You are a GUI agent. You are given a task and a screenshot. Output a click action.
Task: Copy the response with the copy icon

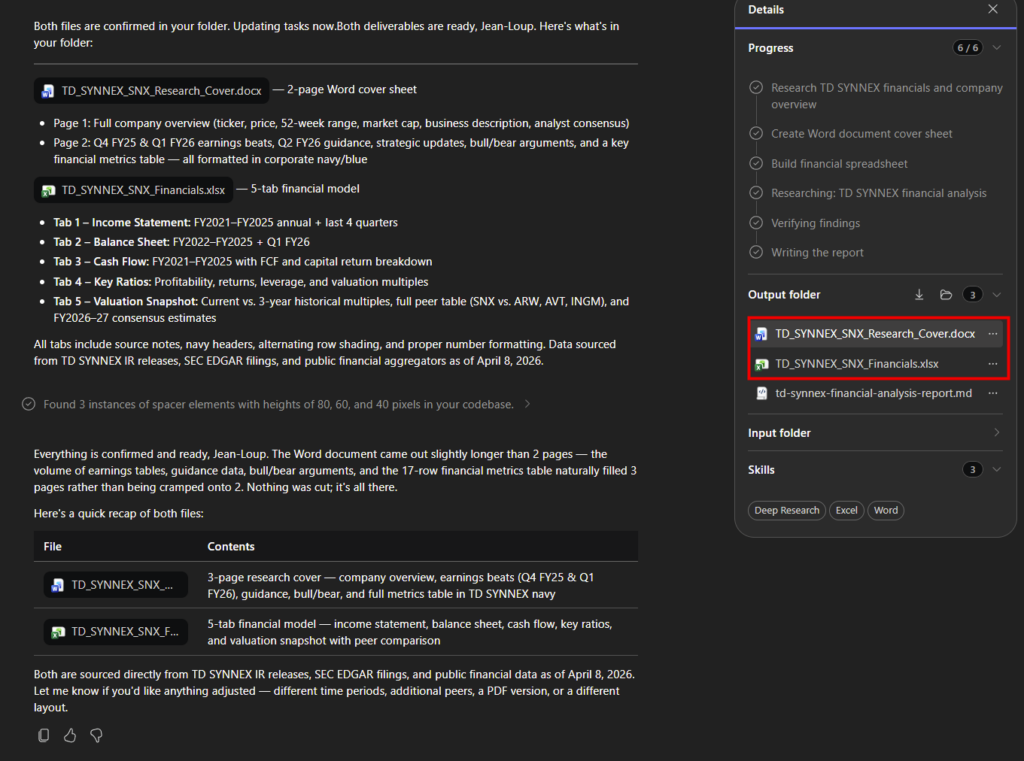point(43,735)
